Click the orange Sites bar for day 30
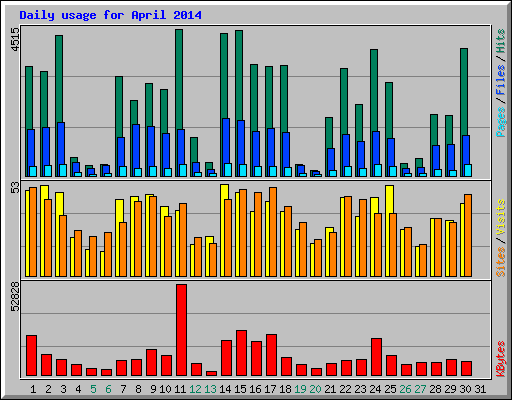512x400 pixels. [x=468, y=235]
